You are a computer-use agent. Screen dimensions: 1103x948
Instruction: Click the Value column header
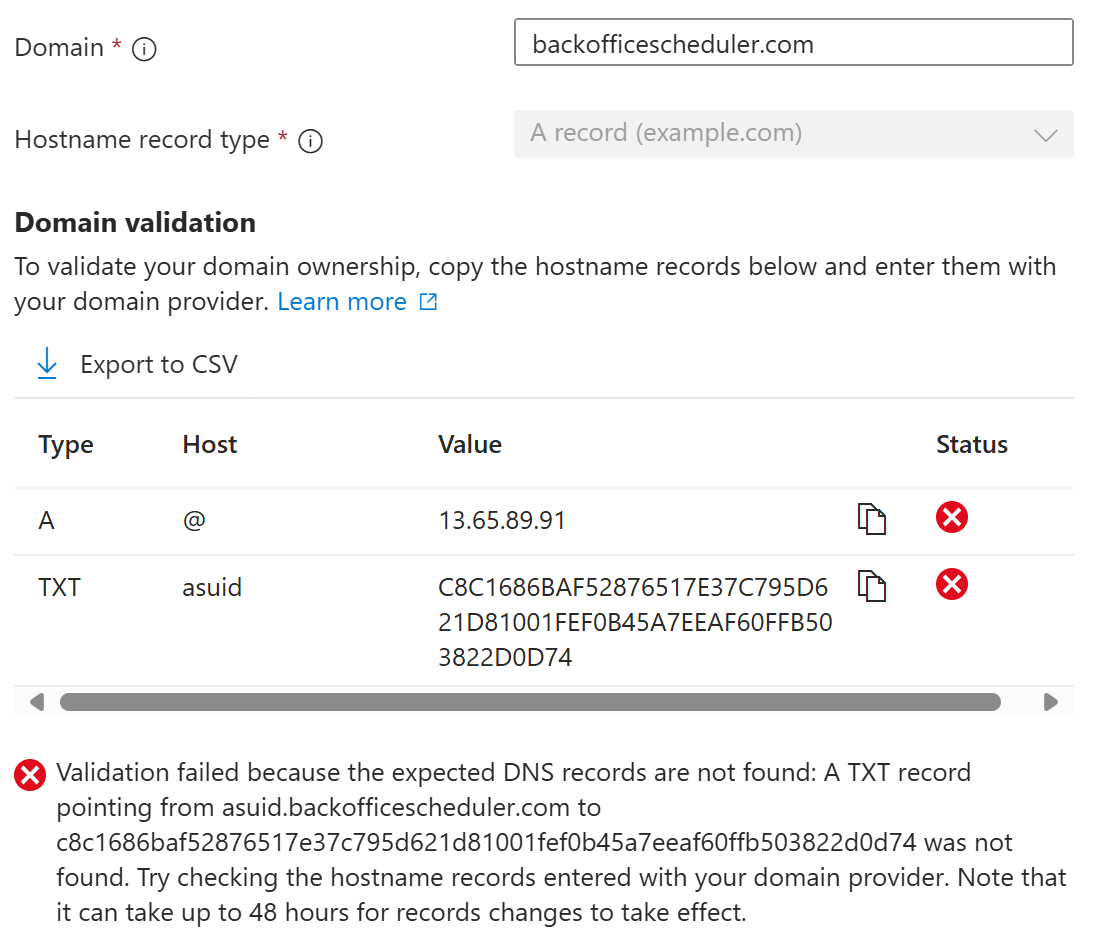tap(470, 444)
